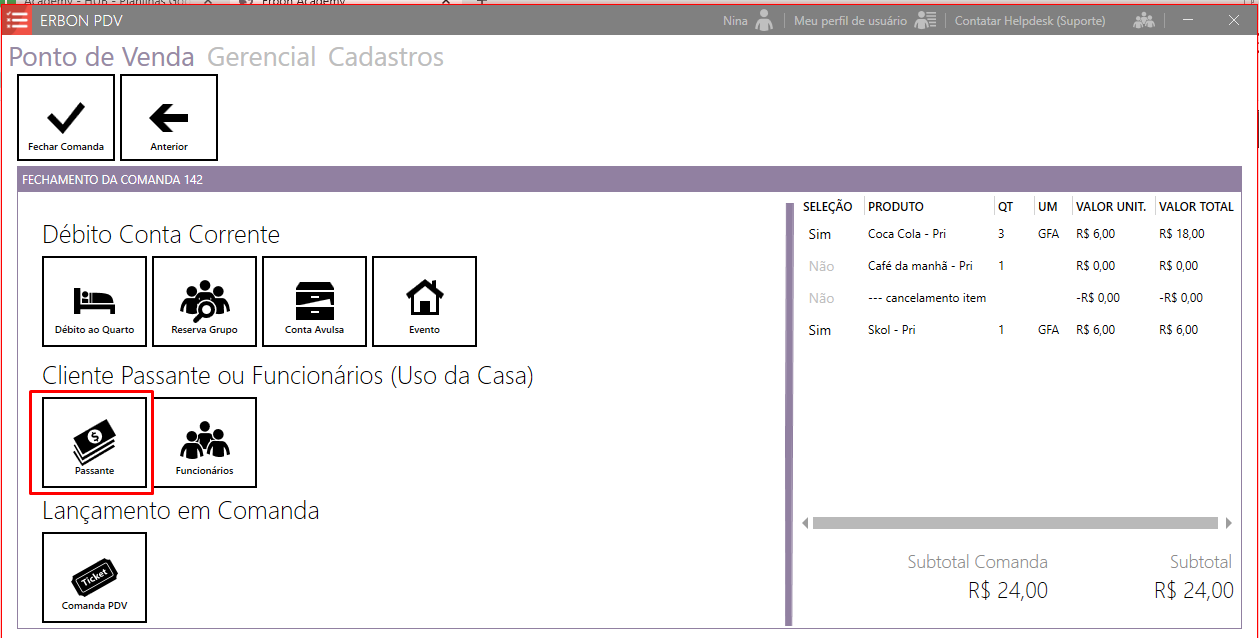Go back with the Anterior arrow
This screenshot has height=638, width=1259.
169,118
